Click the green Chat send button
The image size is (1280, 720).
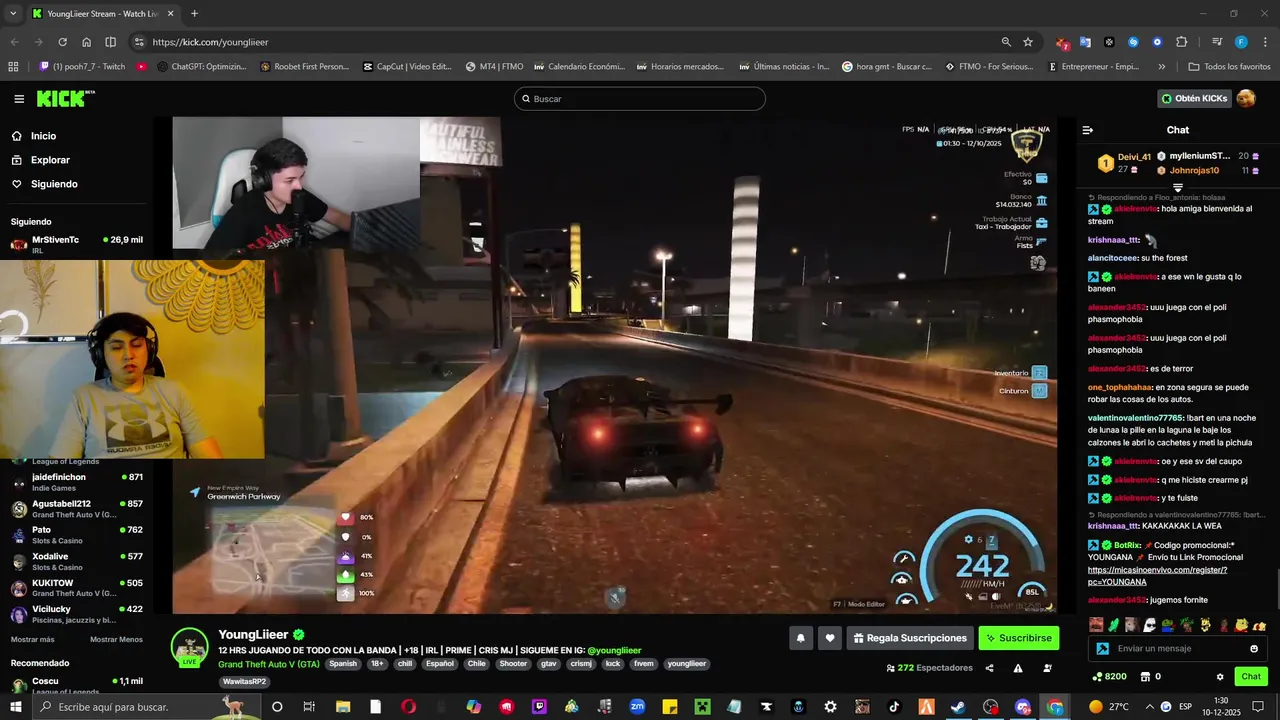pos(1251,677)
